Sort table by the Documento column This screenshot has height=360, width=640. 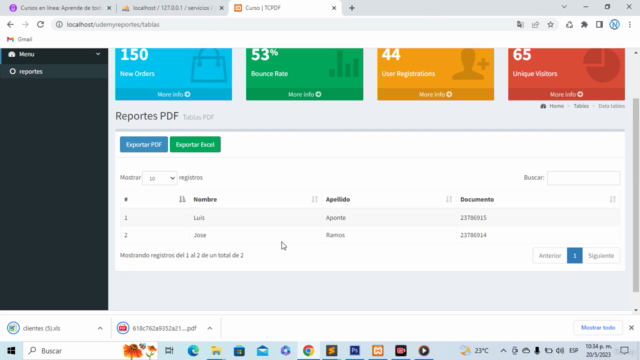click(x=538, y=199)
